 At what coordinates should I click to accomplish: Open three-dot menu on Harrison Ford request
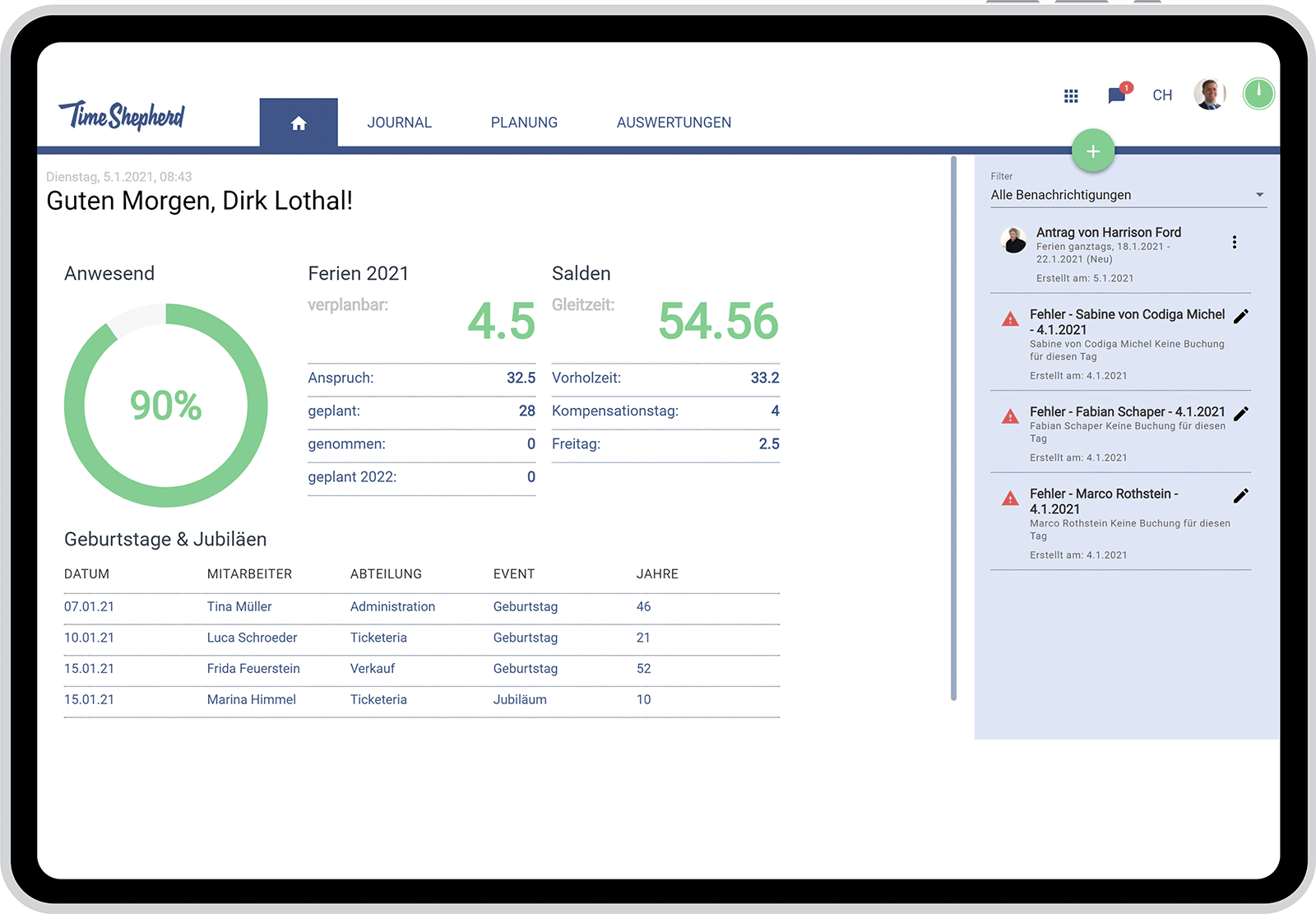point(1234,242)
